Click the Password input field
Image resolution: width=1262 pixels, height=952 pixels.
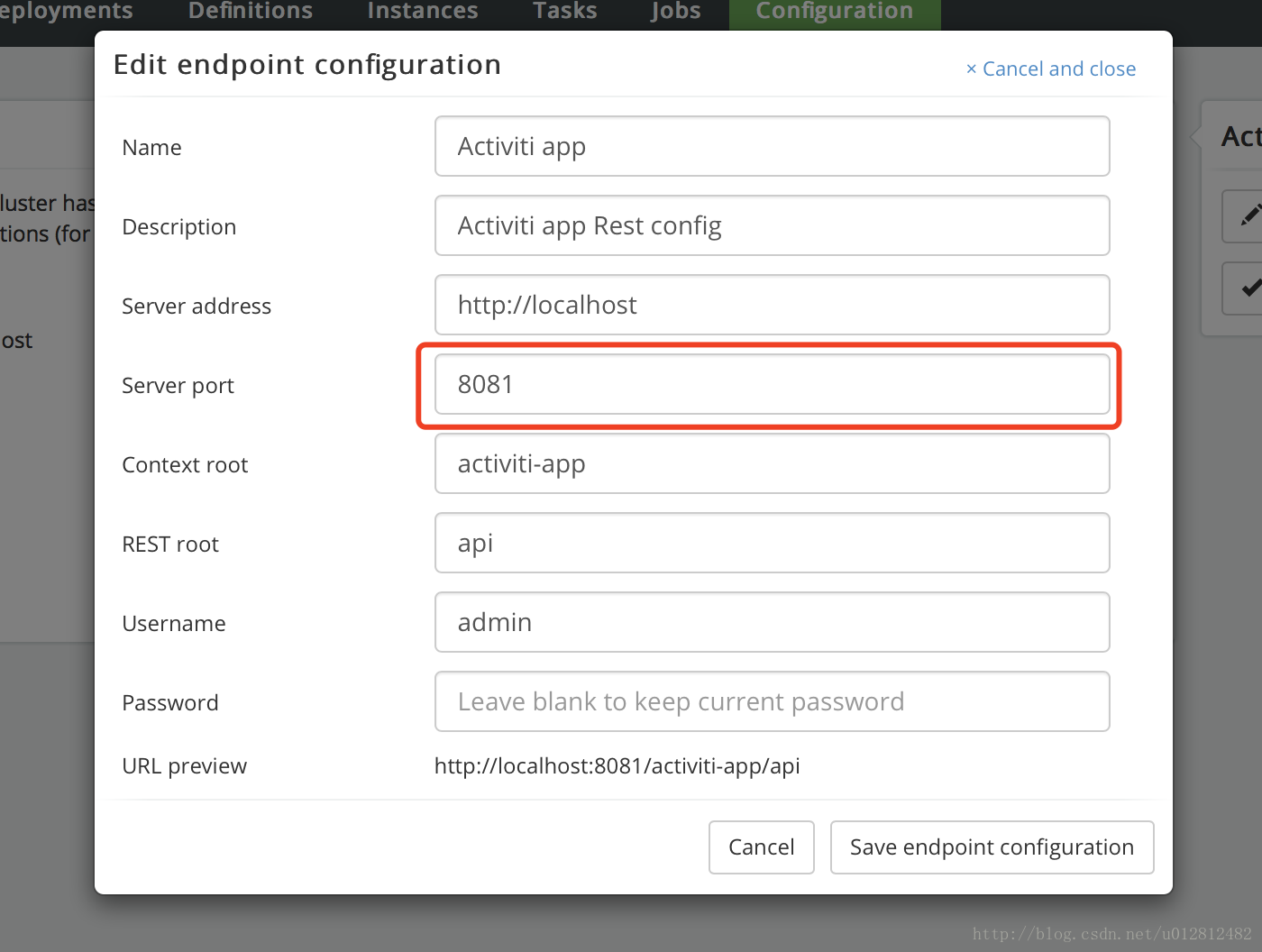click(x=773, y=701)
